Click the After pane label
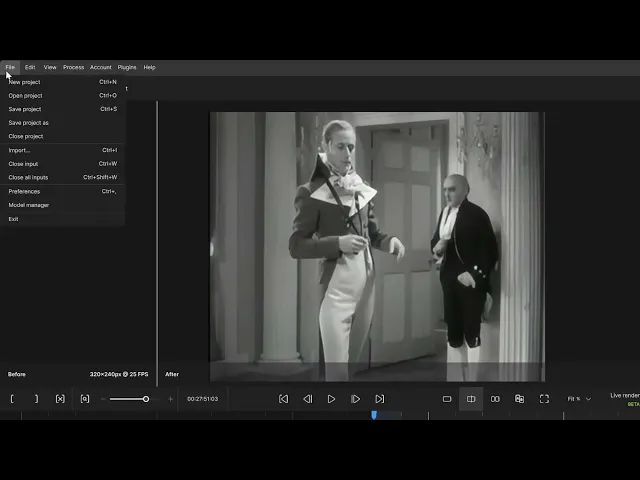Screen dimensions: 640x480 [x=172, y=374]
